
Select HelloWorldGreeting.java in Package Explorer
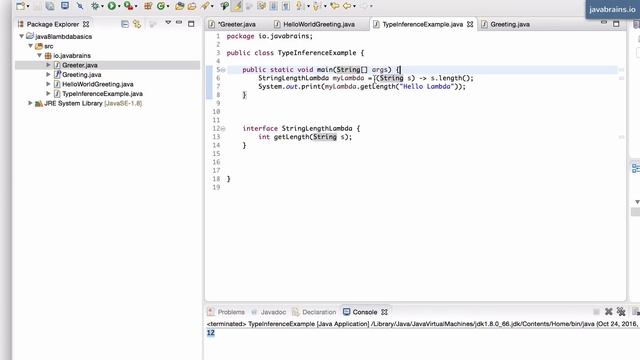[98, 84]
